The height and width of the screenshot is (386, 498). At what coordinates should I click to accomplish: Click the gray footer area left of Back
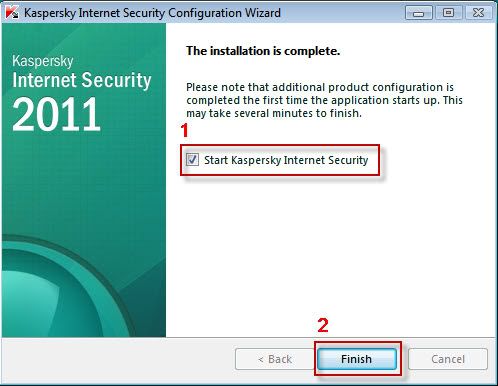pos(118,359)
